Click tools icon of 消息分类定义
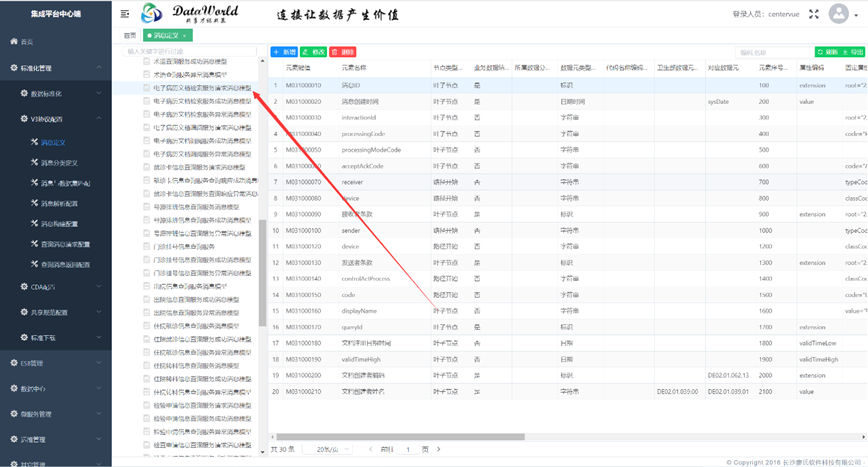Screen dimensions: 868x467 (x=34, y=163)
